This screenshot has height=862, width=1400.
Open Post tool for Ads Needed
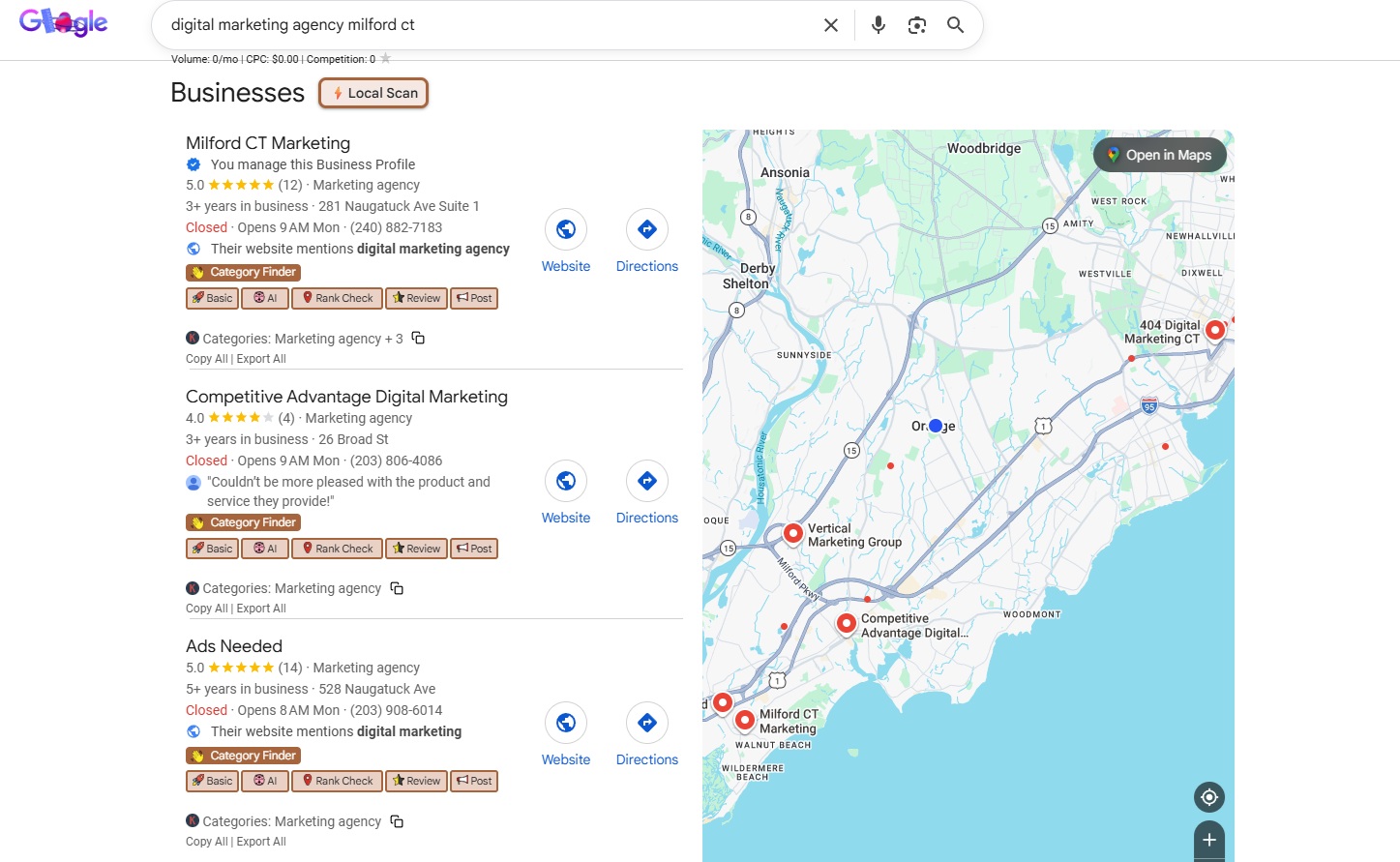tap(474, 781)
